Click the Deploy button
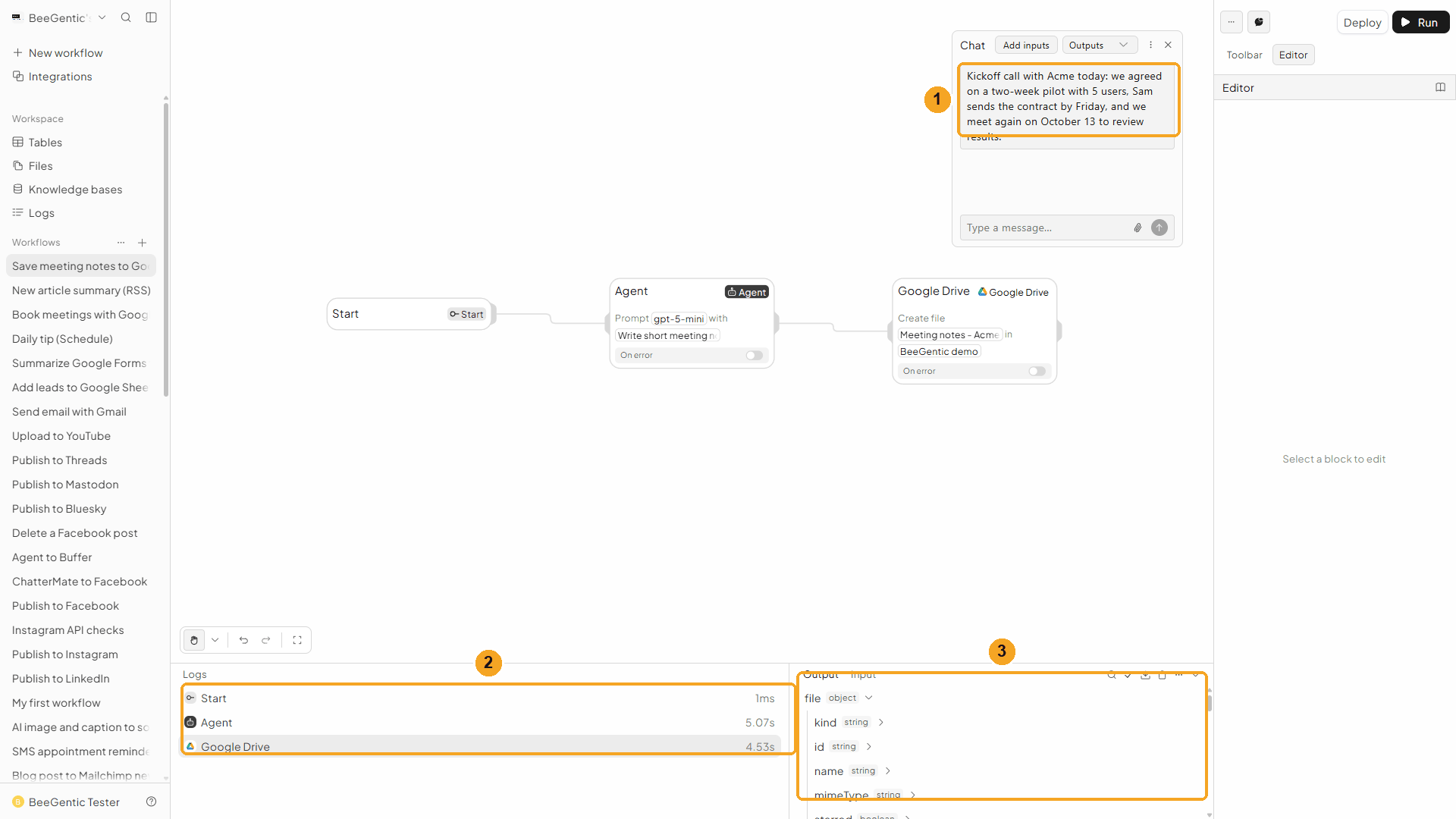 click(x=1362, y=22)
